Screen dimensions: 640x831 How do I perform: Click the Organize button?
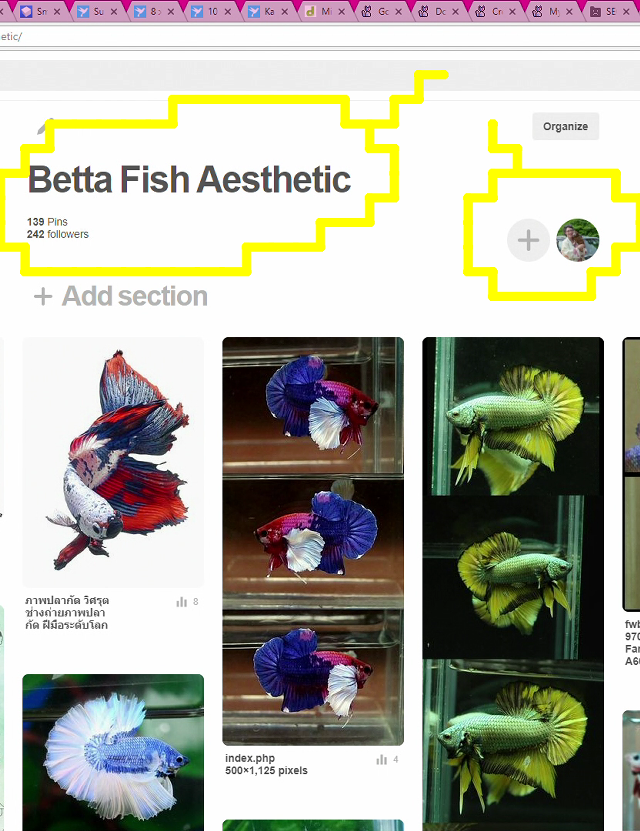pyautogui.click(x=565, y=126)
